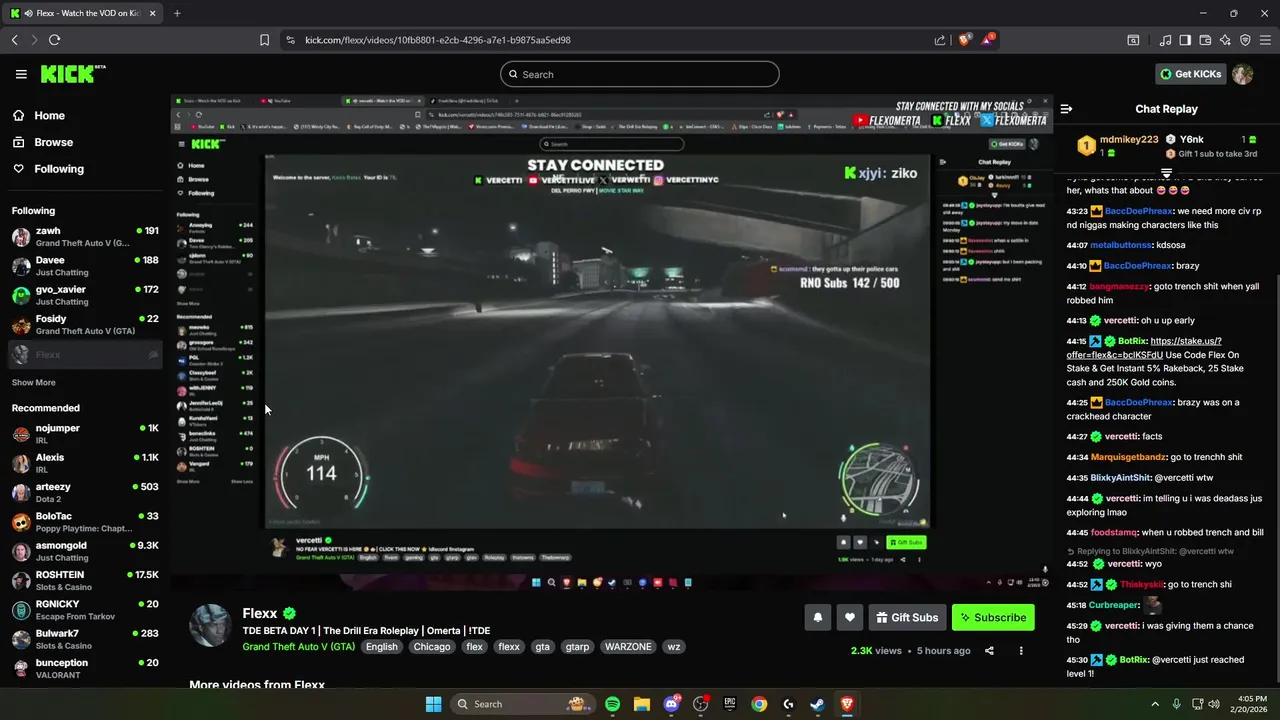Open nojumper recommended channel

coord(85,434)
